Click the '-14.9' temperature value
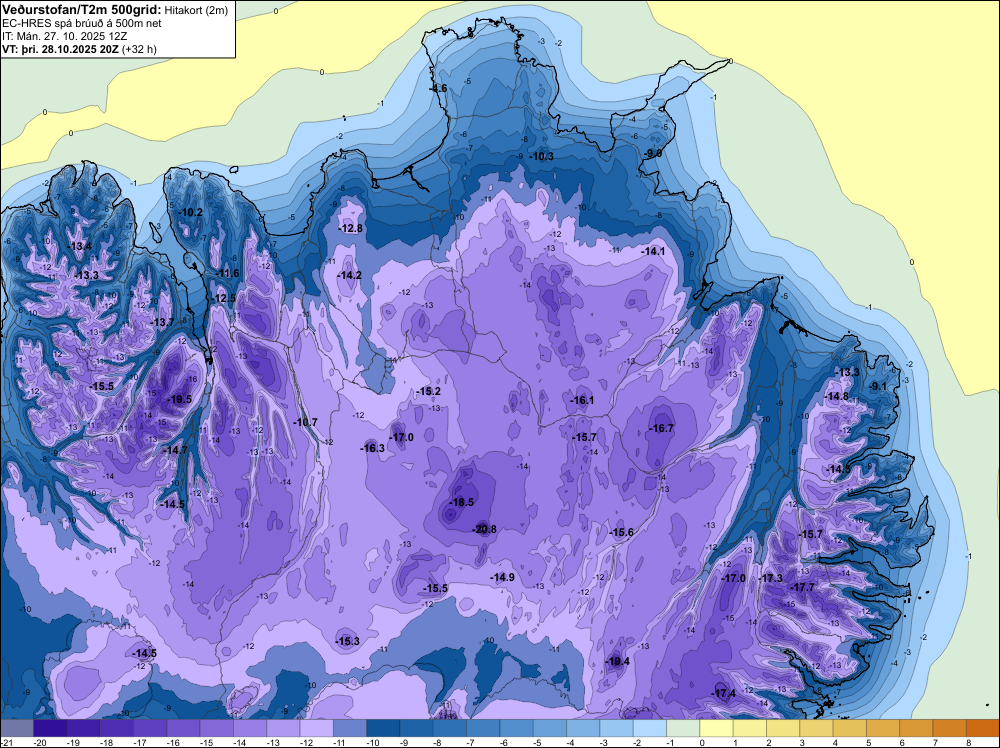 (x=502, y=577)
